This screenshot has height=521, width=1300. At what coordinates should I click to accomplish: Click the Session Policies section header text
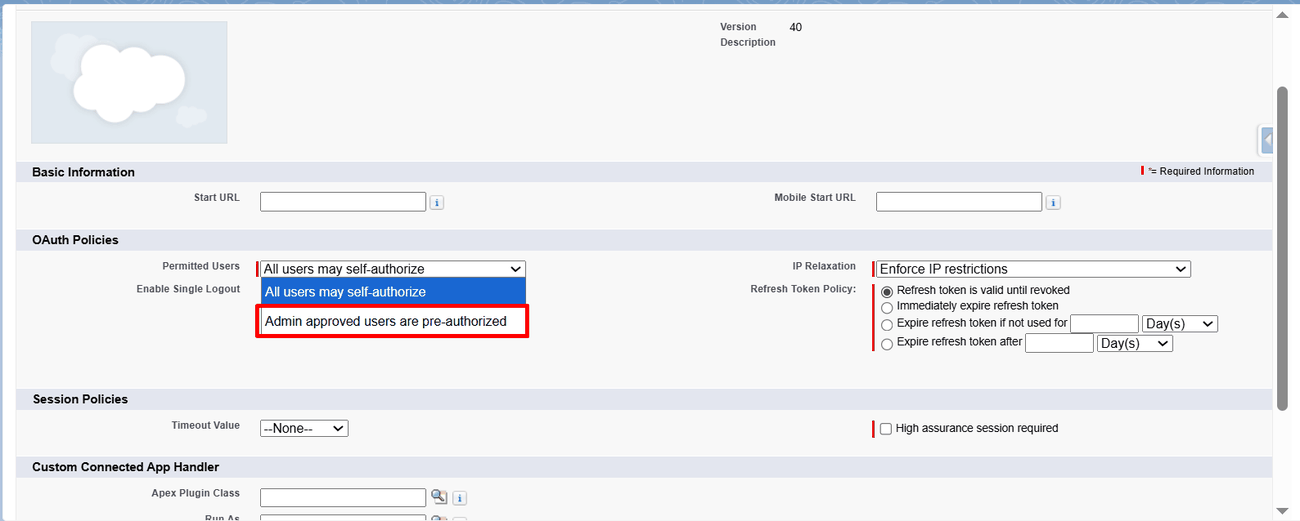click(x=80, y=399)
